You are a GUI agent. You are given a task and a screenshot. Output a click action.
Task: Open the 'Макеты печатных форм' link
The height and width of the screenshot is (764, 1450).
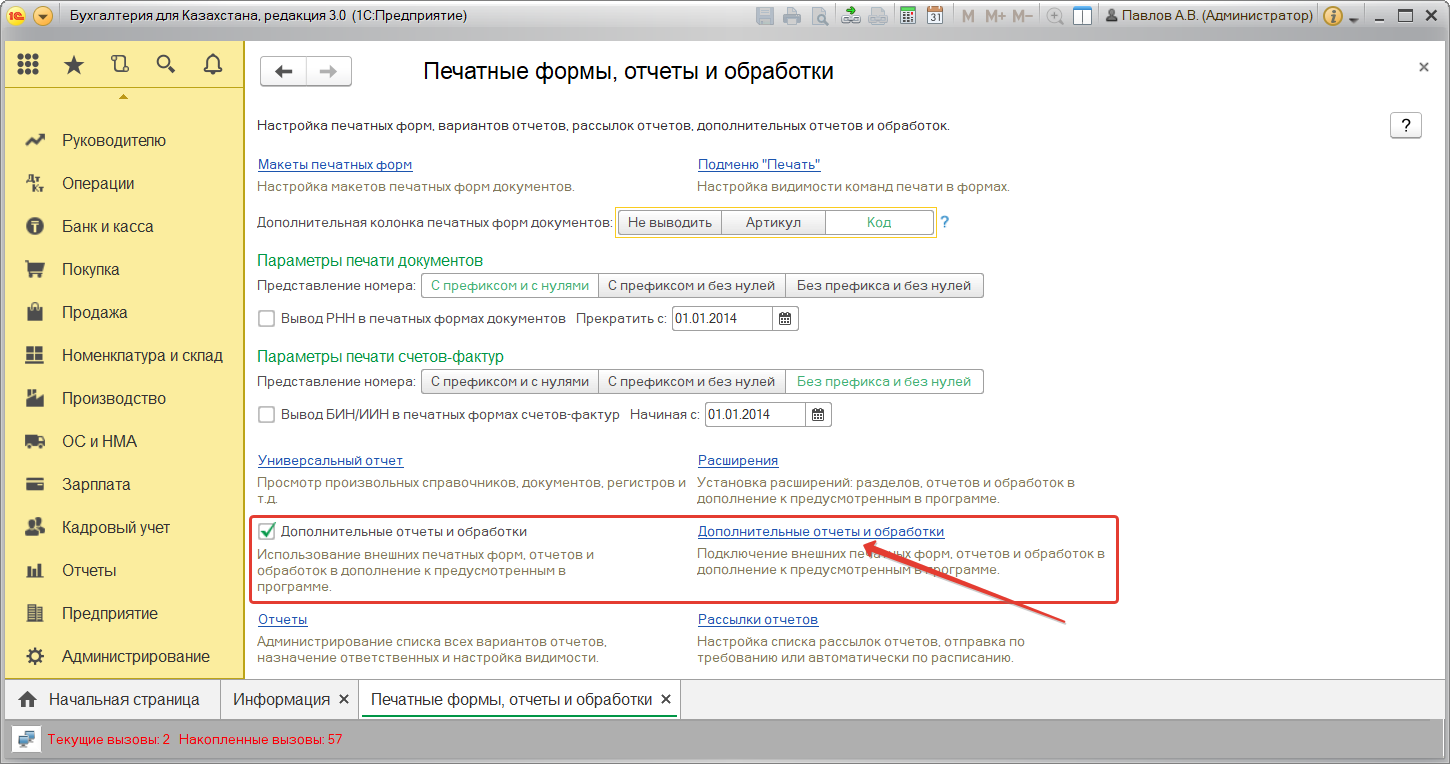coord(335,164)
